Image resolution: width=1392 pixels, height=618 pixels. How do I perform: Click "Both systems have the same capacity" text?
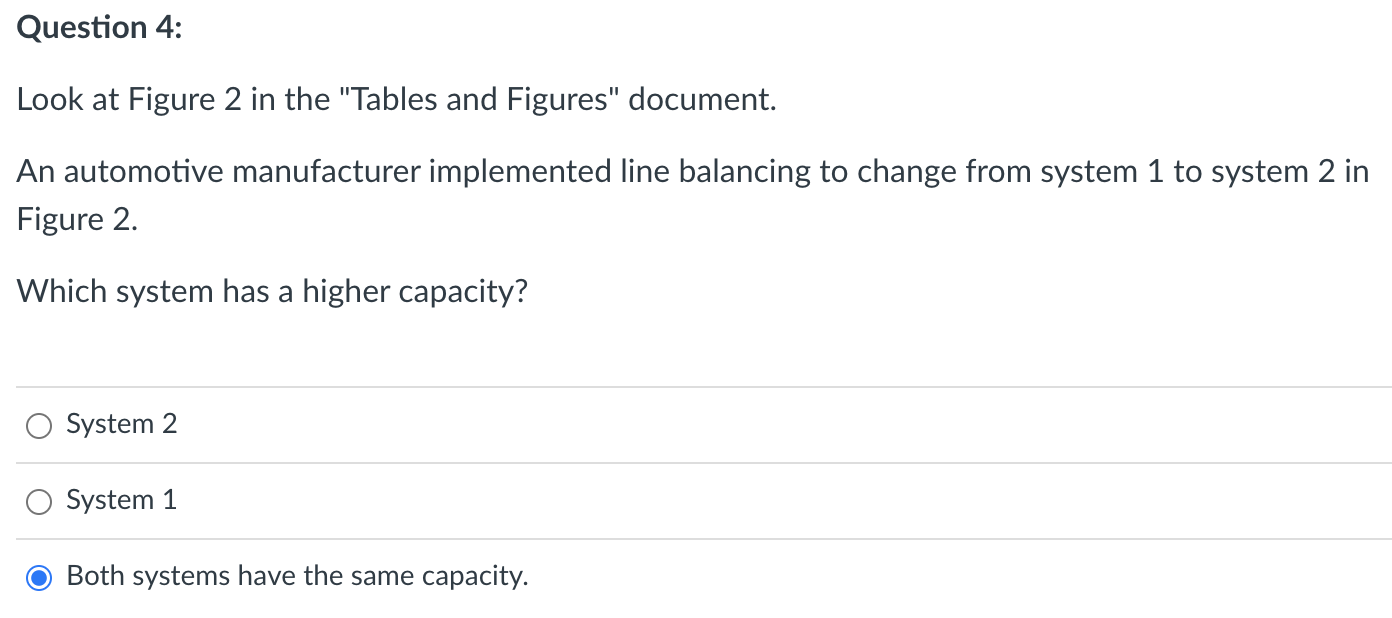(x=297, y=576)
